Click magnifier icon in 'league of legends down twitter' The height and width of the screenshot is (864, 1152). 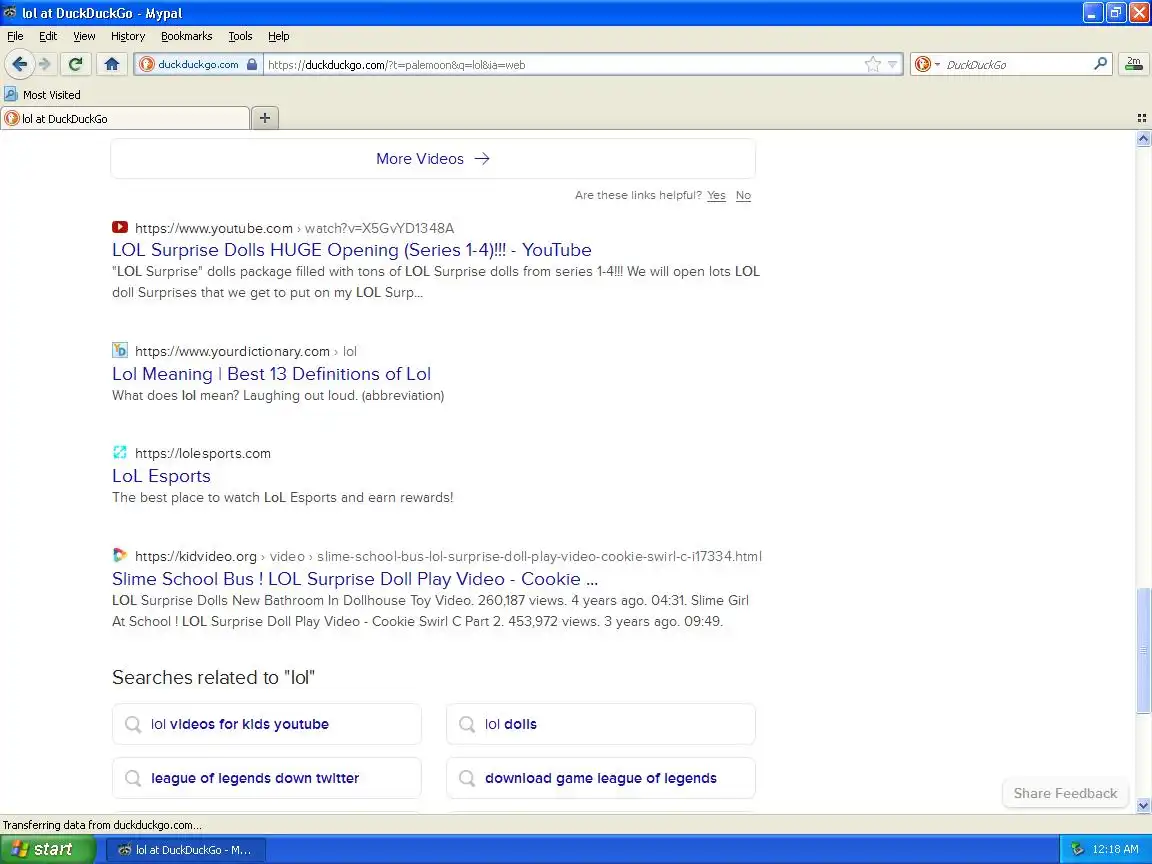[x=133, y=778]
